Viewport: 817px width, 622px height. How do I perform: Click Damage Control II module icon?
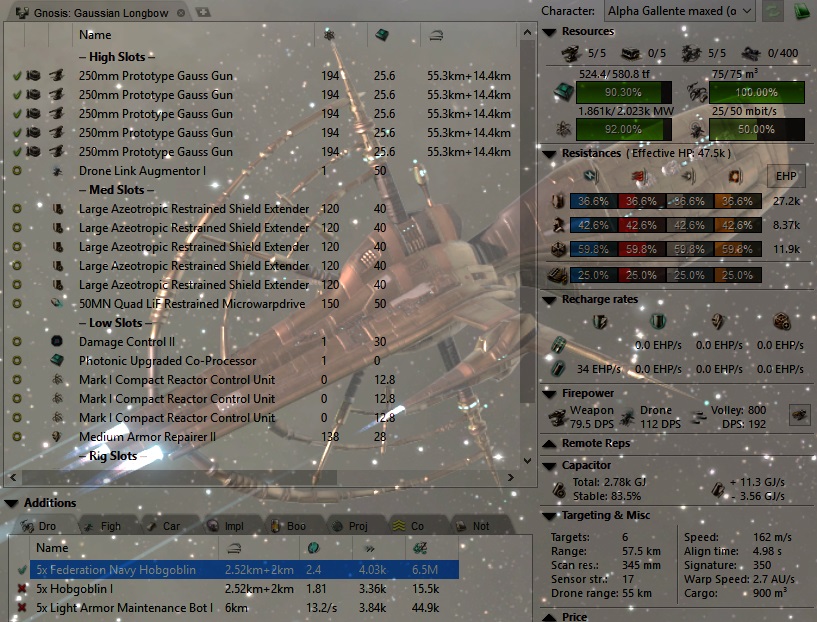click(x=57, y=342)
